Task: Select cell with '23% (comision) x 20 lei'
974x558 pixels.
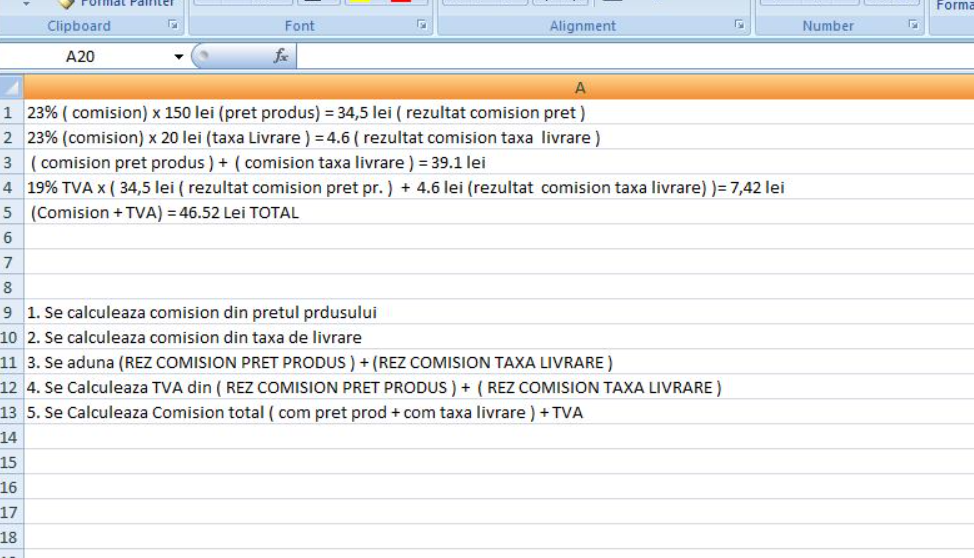Action: click(x=499, y=137)
